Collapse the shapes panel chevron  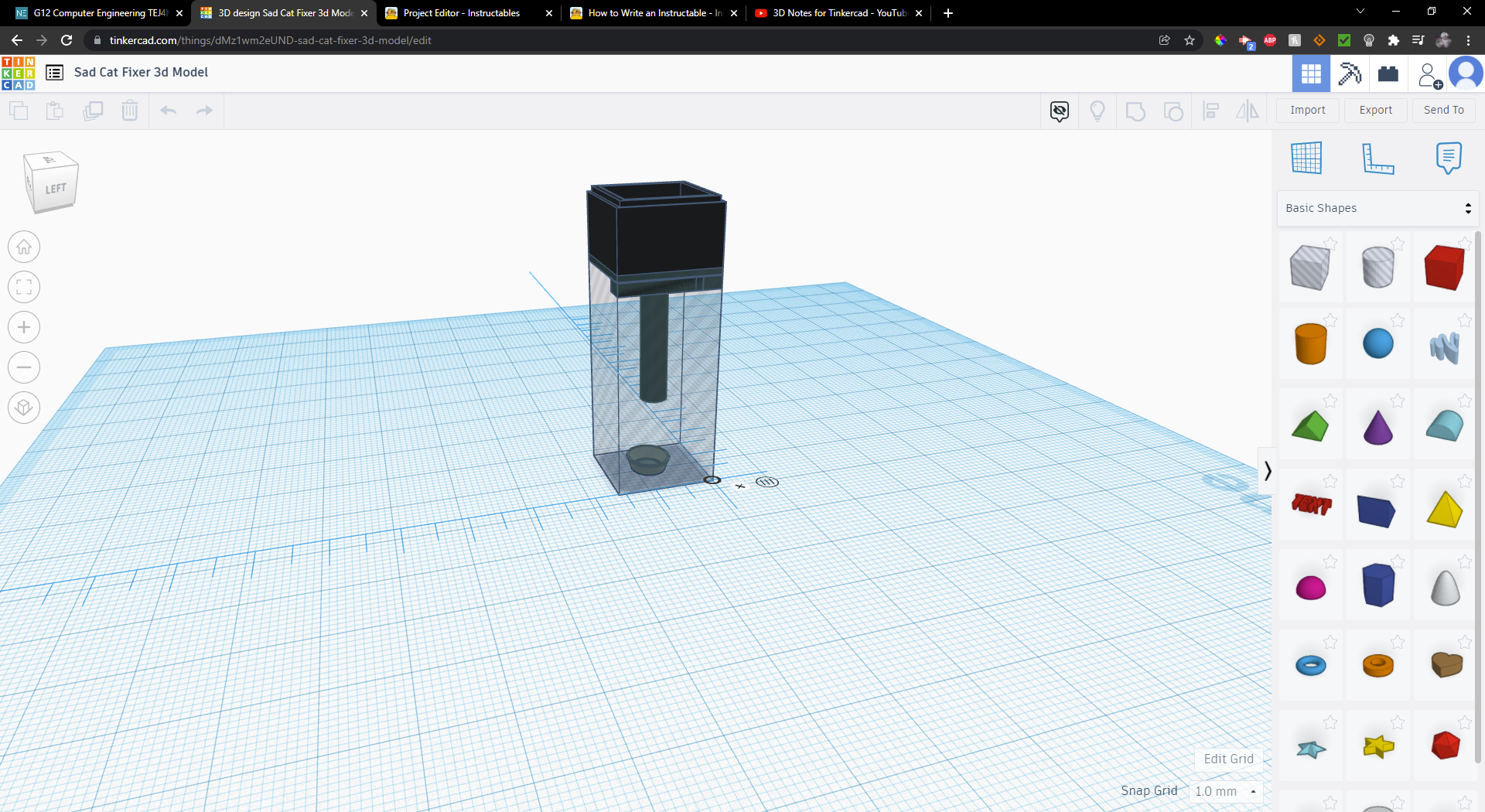(1267, 470)
